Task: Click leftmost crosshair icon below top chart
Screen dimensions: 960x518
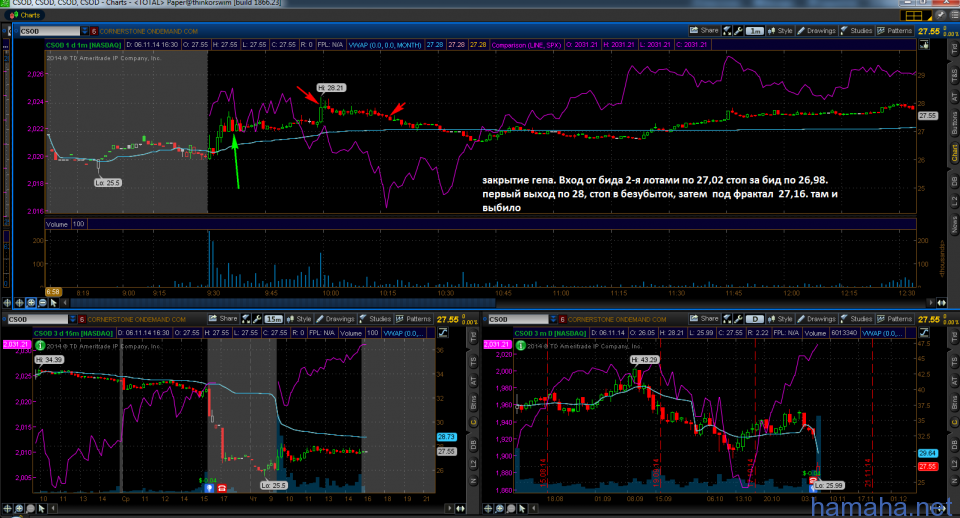Action: click(x=7, y=302)
